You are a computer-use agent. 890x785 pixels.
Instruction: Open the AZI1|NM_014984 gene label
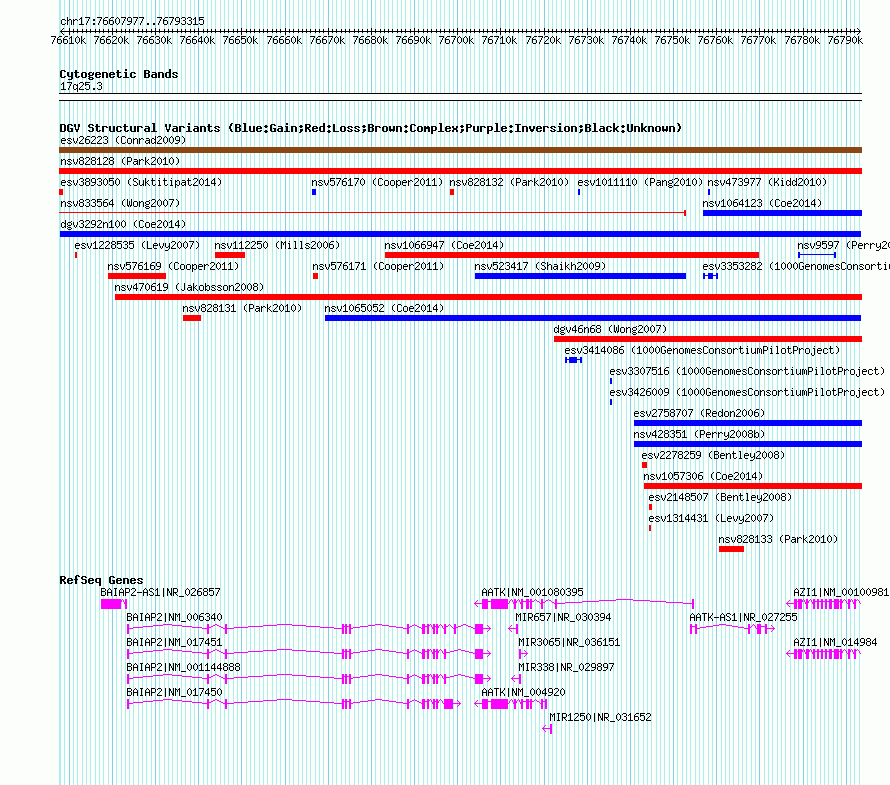[835, 642]
